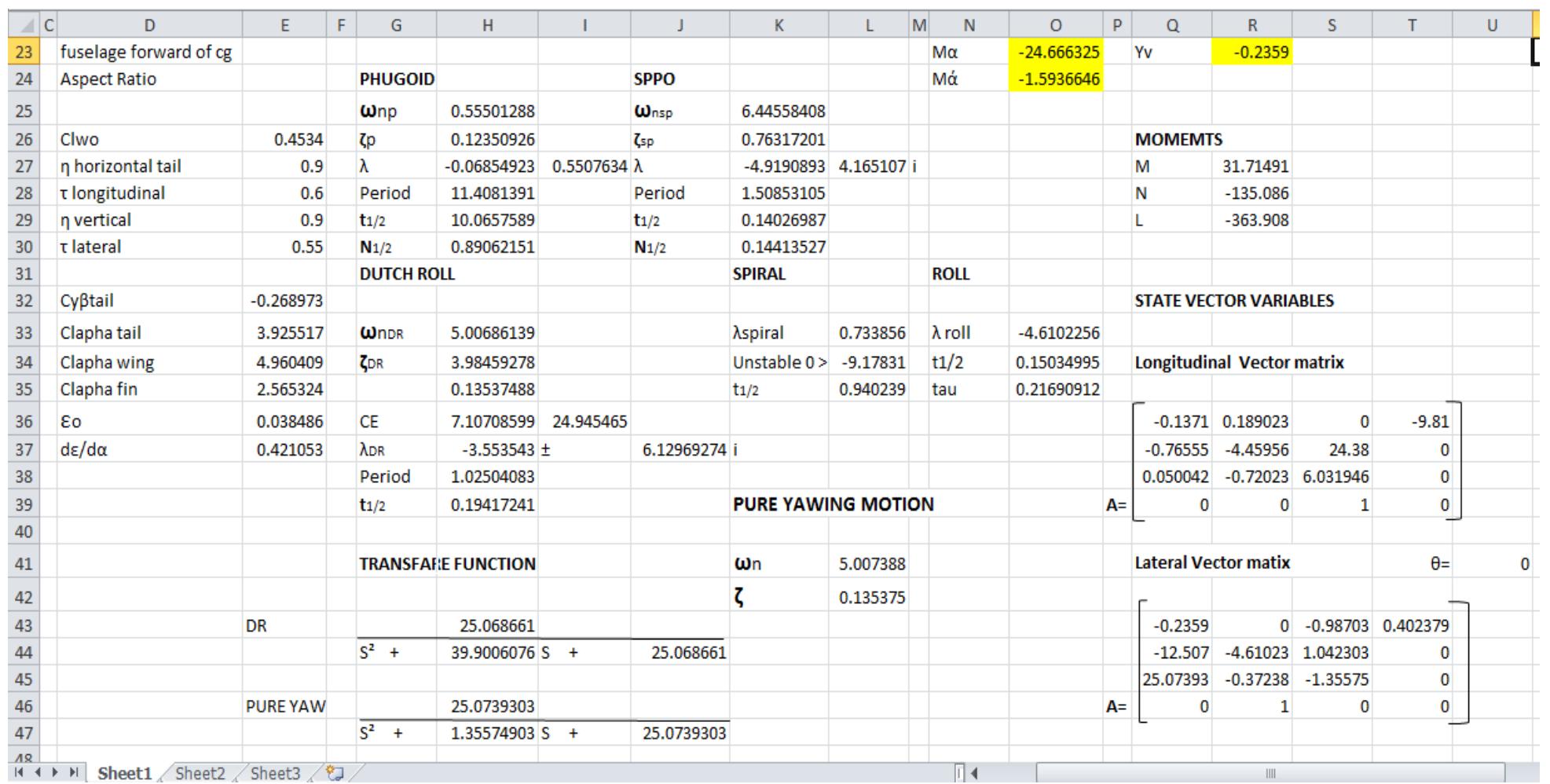The image size is (1550, 784).
Task: Click the horizontal scrollbar left arrow
Action: [x=975, y=773]
